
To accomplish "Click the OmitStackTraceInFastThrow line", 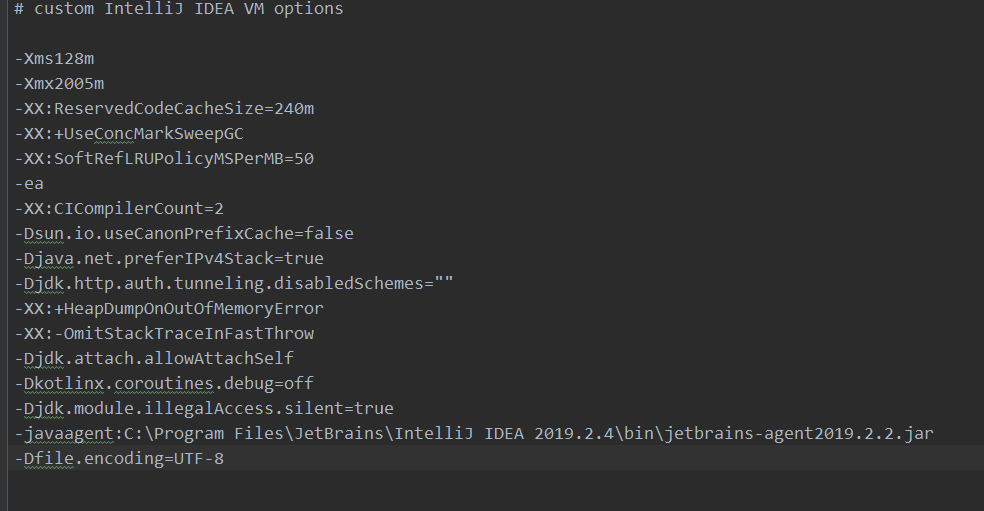I will coord(164,333).
